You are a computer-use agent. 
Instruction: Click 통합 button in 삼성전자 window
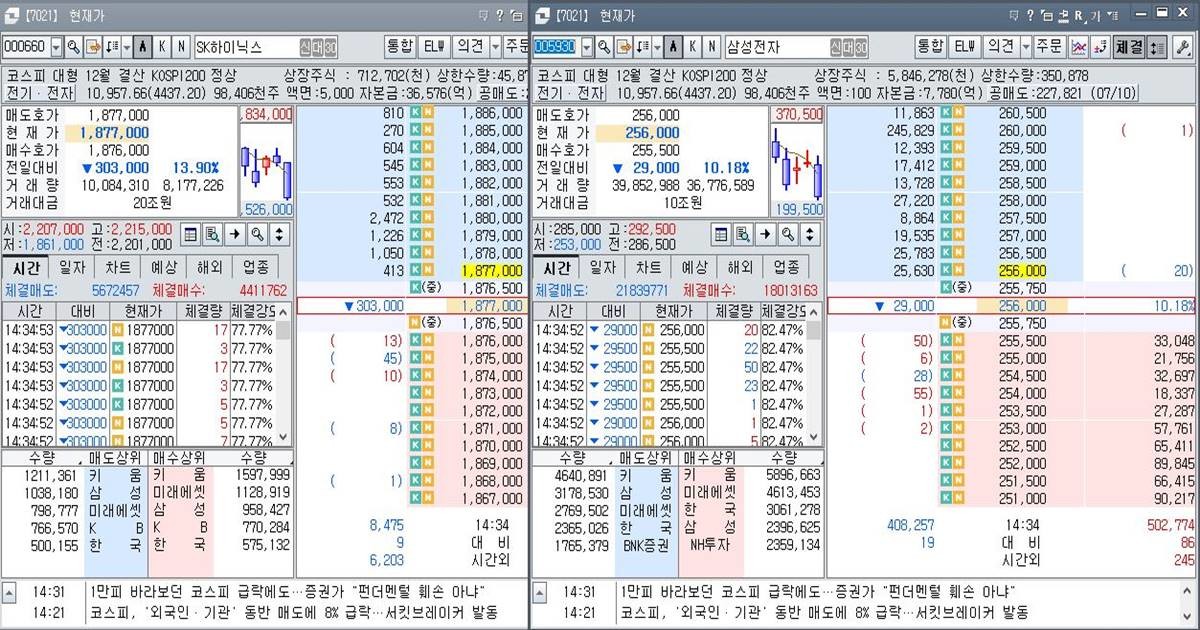point(931,47)
